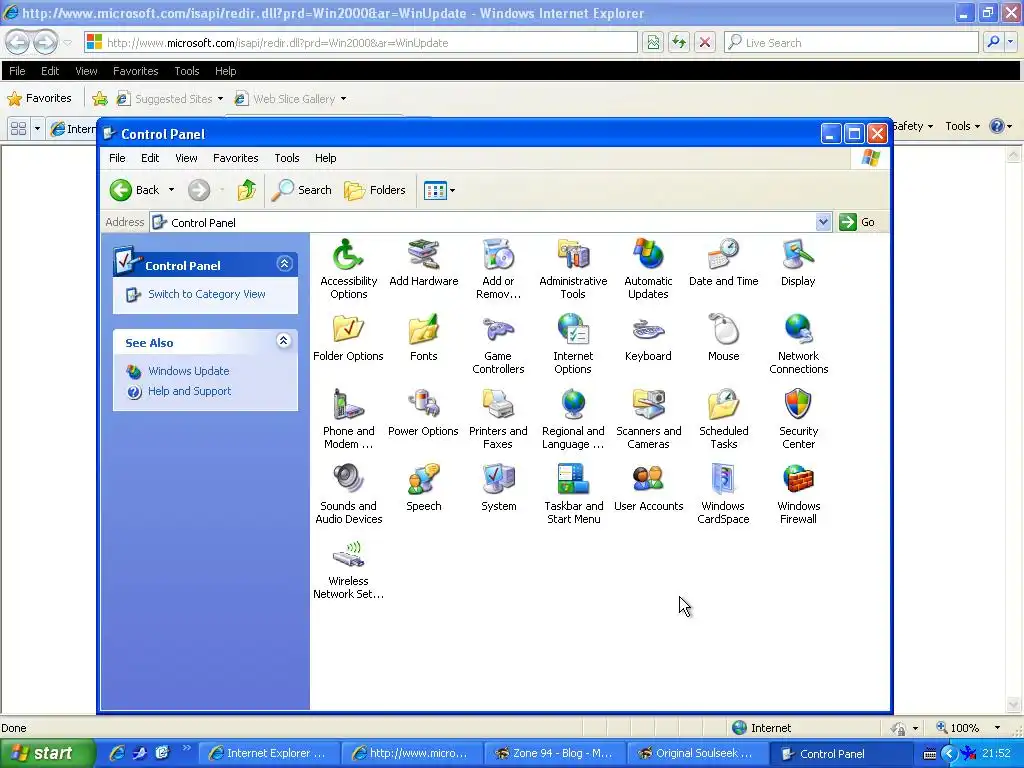Open Sounds and Audio Devices
Viewport: 1024px width, 768px height.
click(348, 494)
